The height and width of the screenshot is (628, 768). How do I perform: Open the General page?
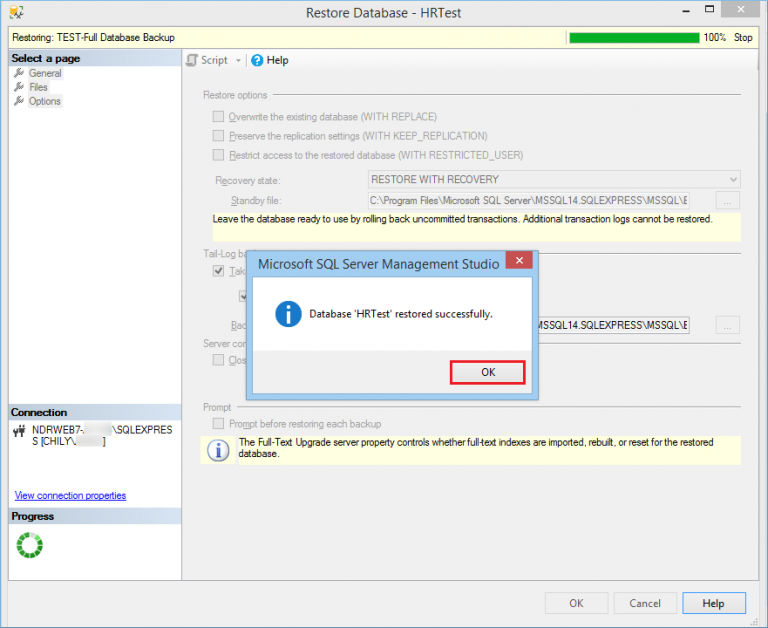pyautogui.click(x=45, y=73)
